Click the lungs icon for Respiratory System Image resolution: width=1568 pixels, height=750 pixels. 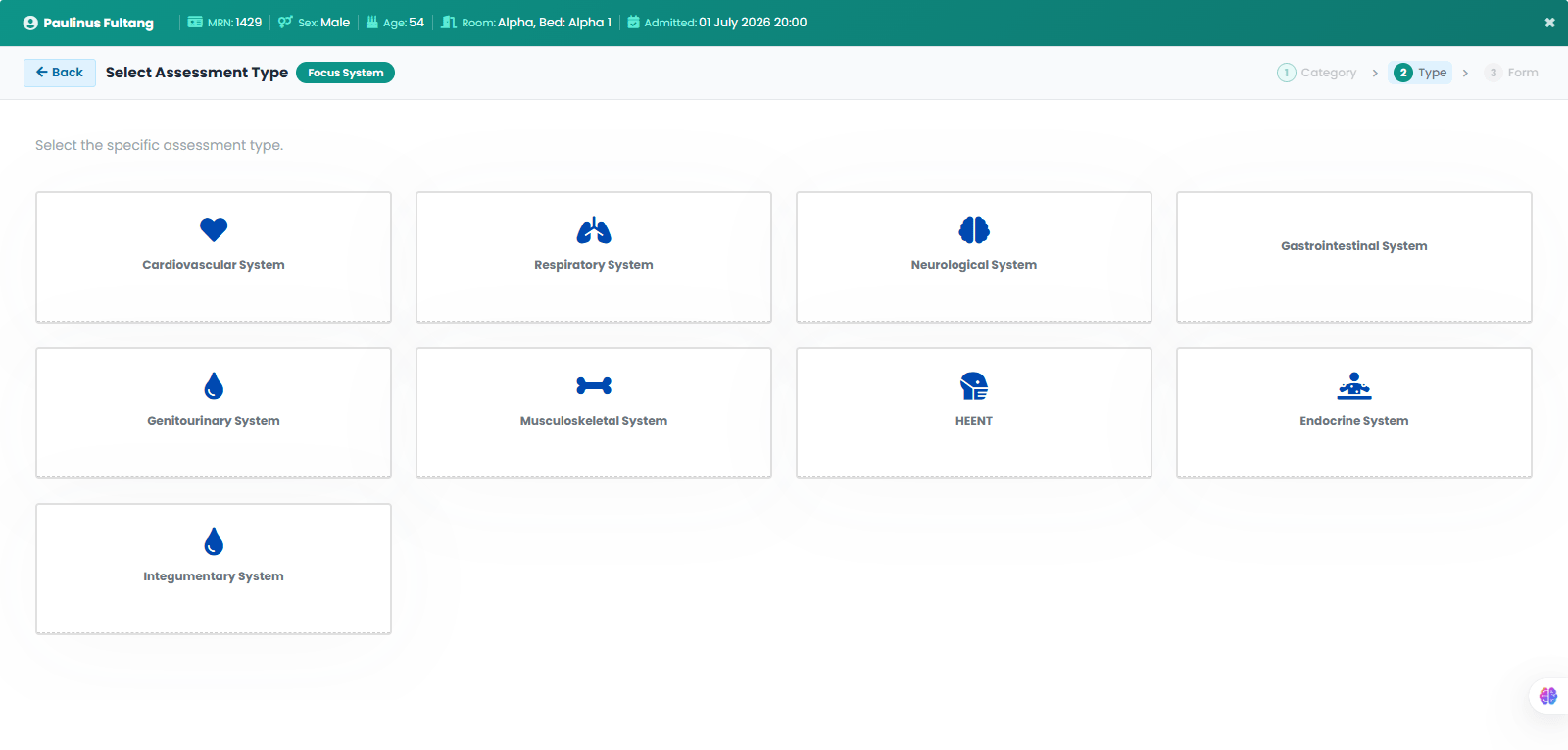click(594, 229)
